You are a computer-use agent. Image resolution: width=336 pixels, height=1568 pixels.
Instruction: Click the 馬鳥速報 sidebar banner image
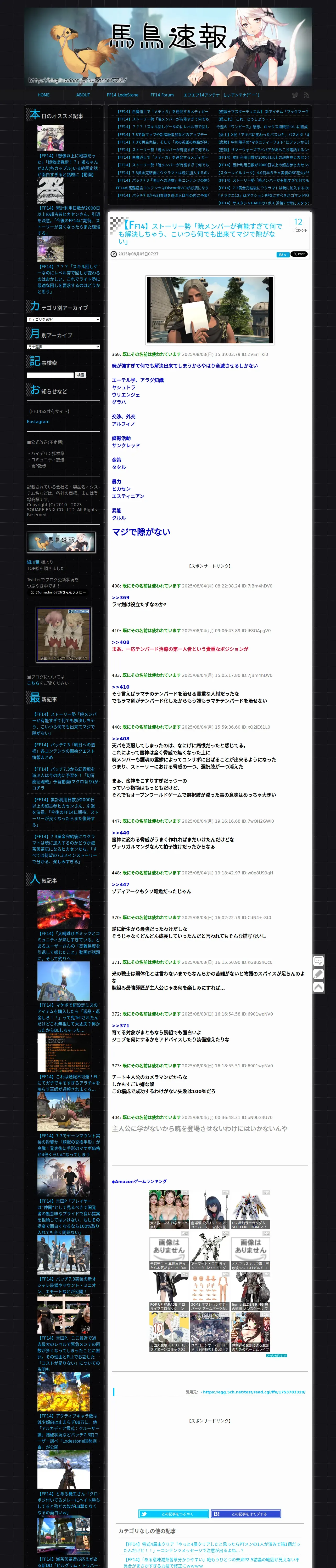[61, 542]
